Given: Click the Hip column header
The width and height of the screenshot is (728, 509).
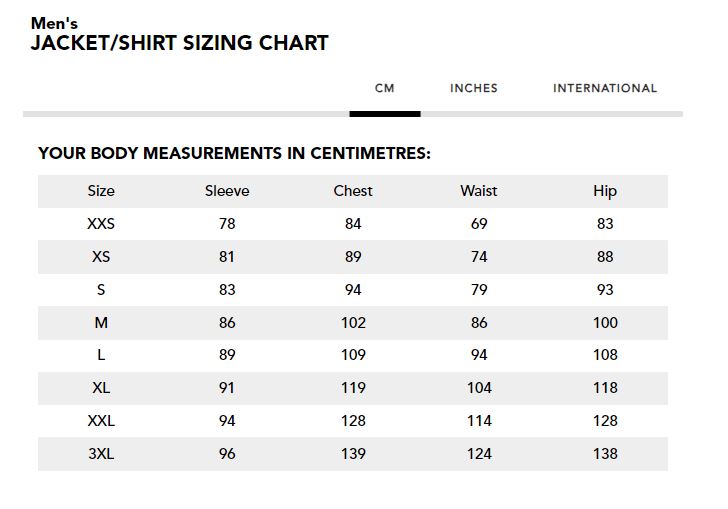Looking at the screenshot, I should tap(605, 191).
